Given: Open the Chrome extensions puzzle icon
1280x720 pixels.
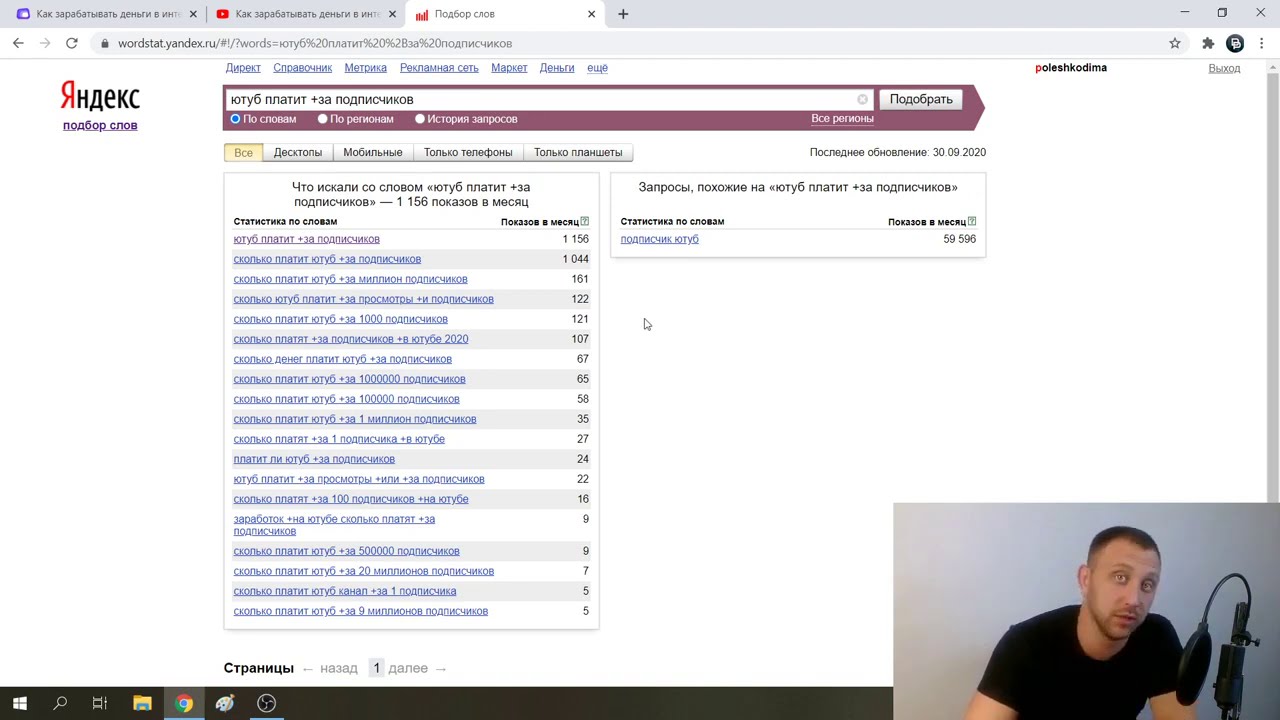Looking at the screenshot, I should click(1208, 43).
